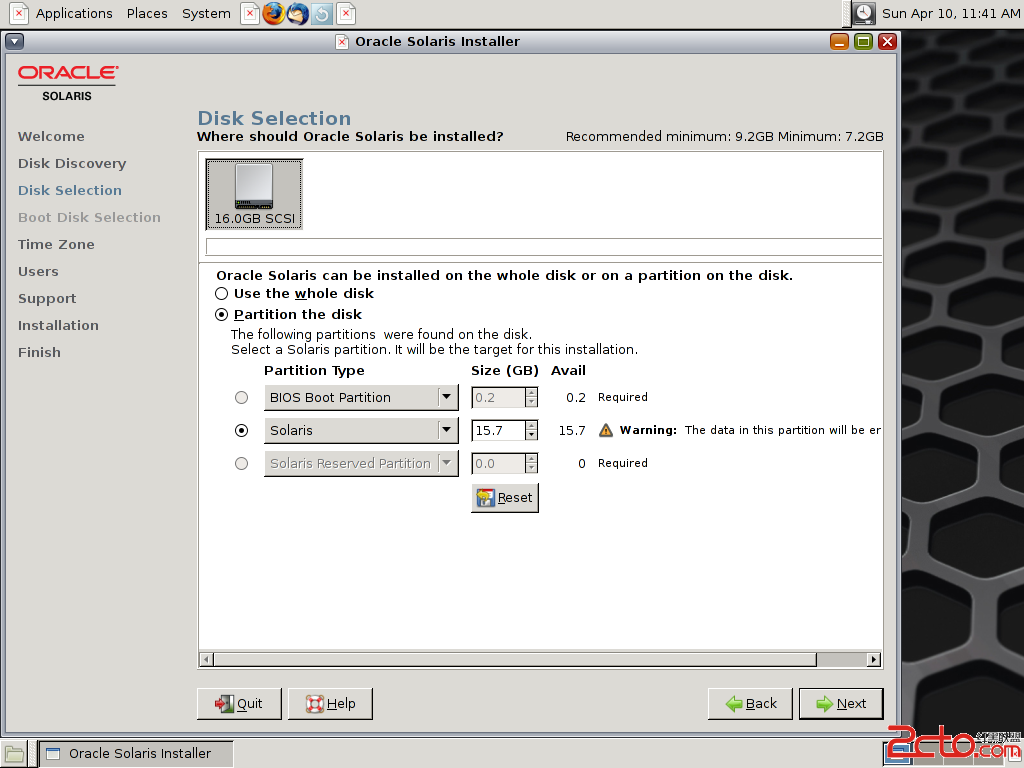Select the 16.0GB SCSI disk
The image size is (1024, 768).
click(254, 194)
